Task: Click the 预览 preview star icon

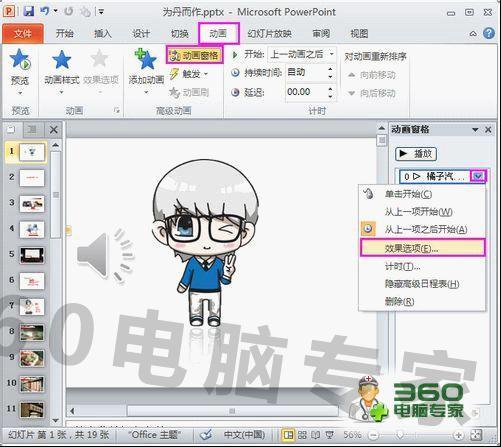Action: (x=20, y=59)
